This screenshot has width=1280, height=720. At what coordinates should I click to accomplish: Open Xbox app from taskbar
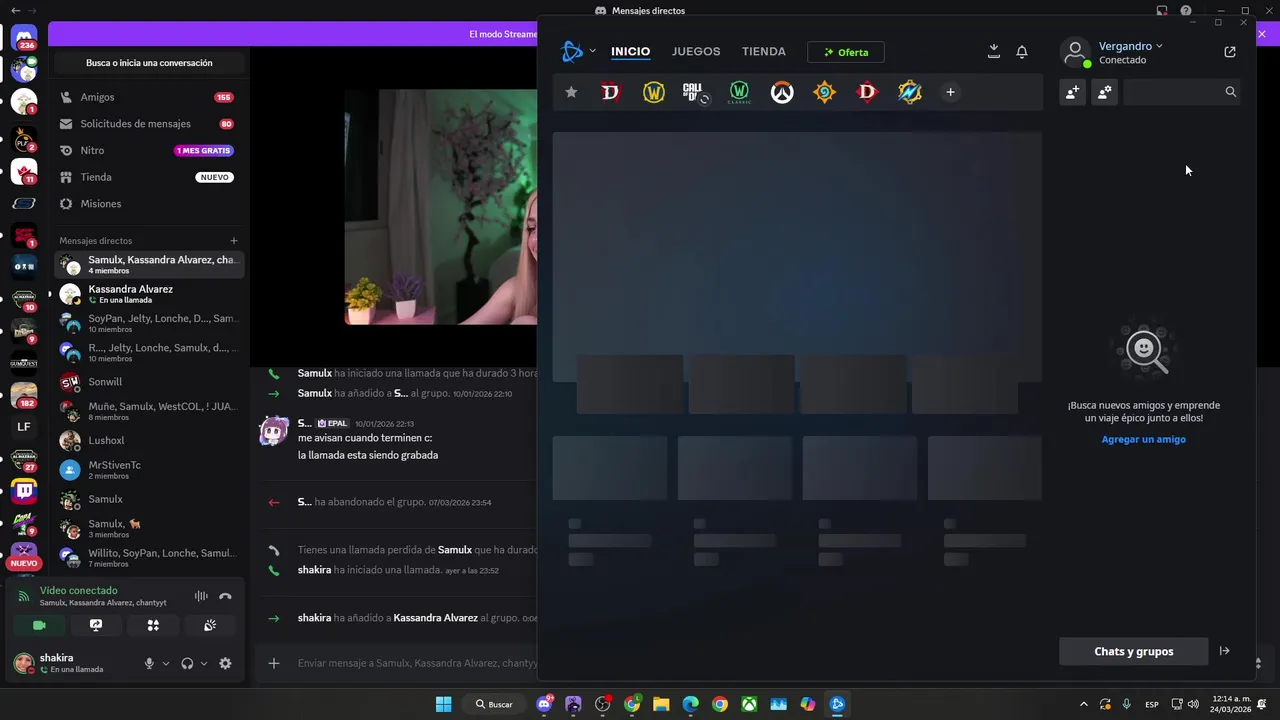click(749, 704)
